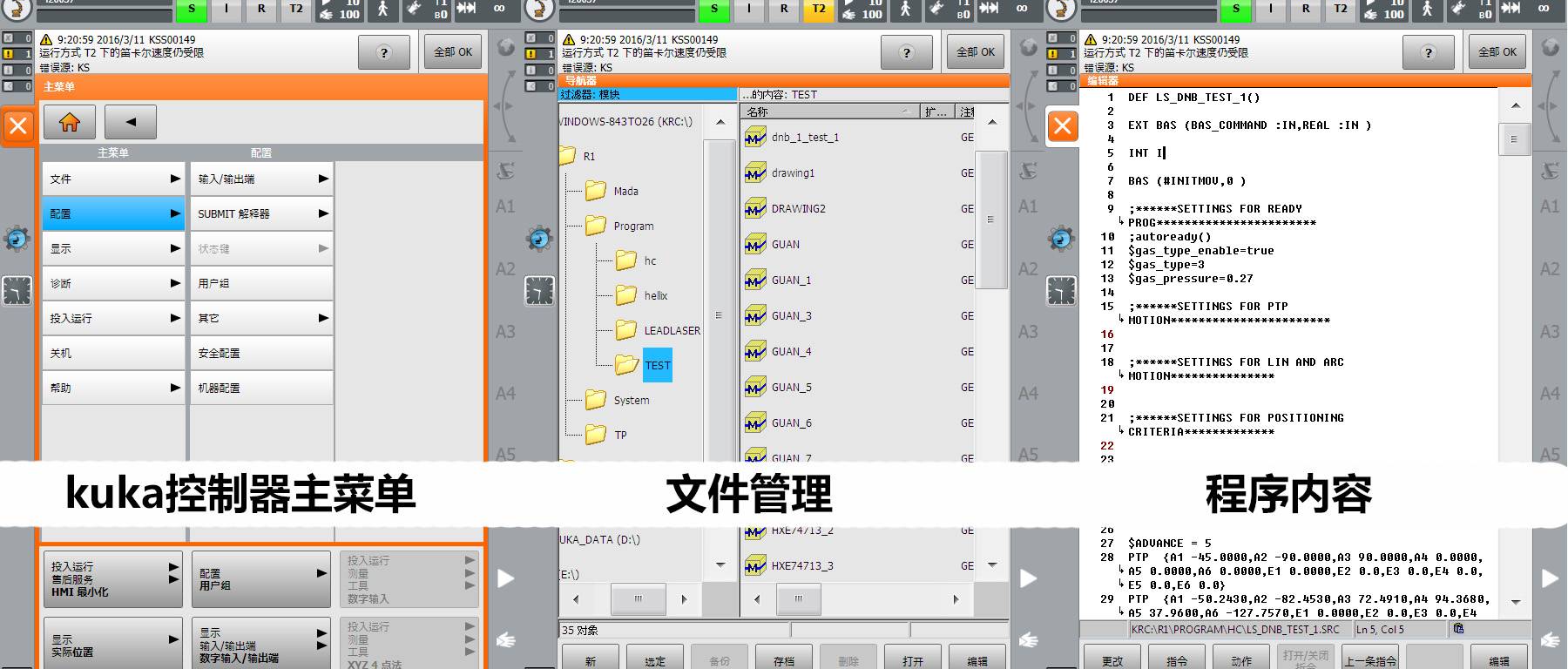Click the gear jog icon beside the main menu

tap(17, 239)
